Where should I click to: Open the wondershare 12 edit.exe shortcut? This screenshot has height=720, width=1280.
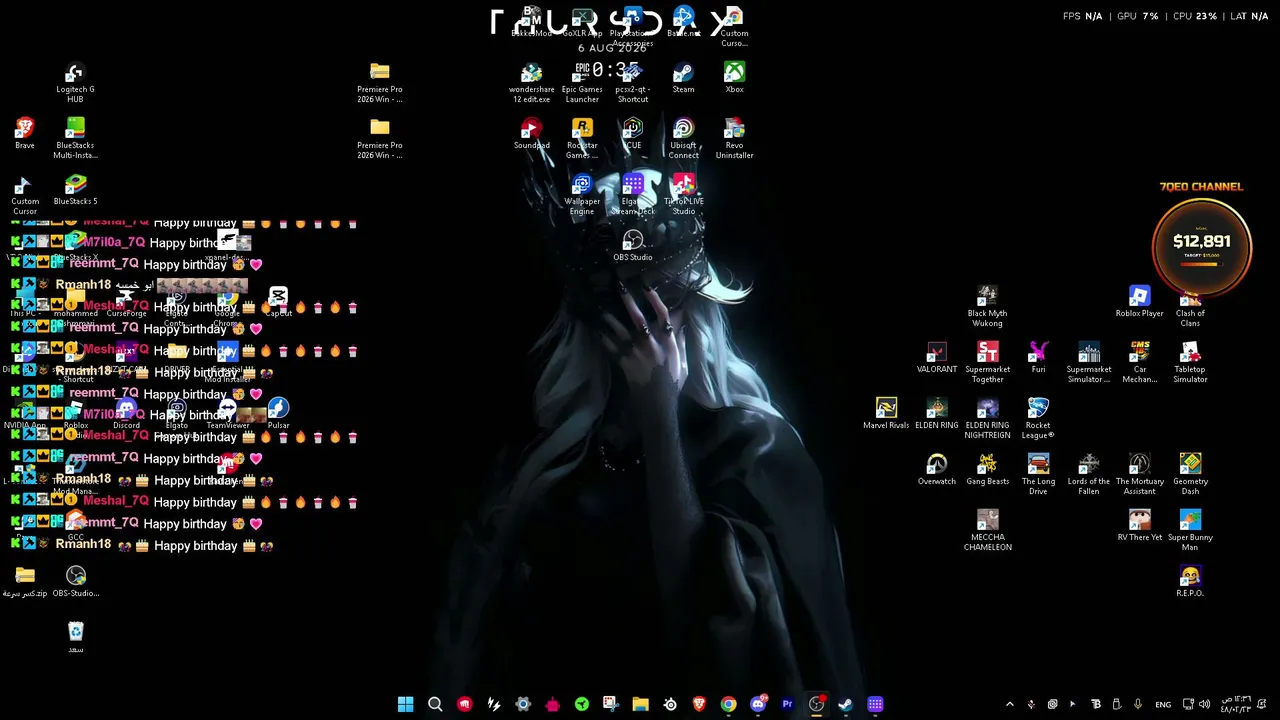click(531, 83)
